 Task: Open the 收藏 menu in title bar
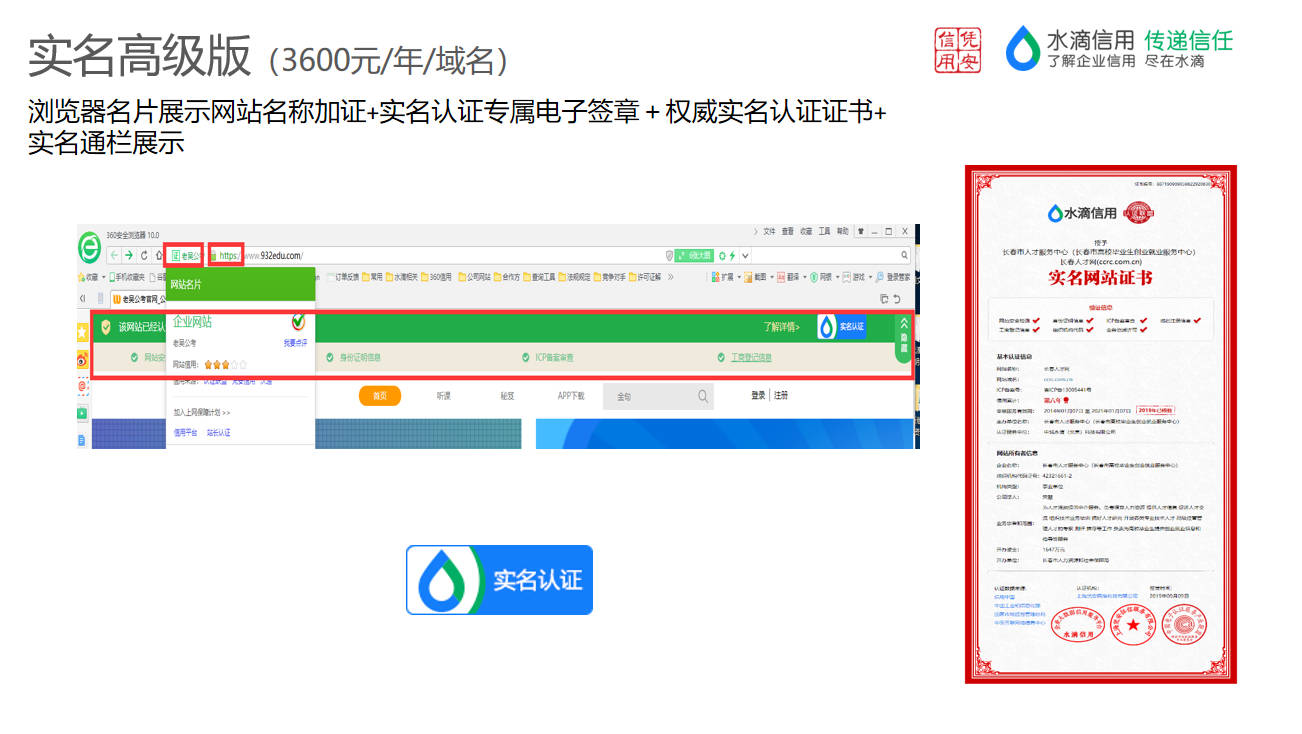click(806, 231)
